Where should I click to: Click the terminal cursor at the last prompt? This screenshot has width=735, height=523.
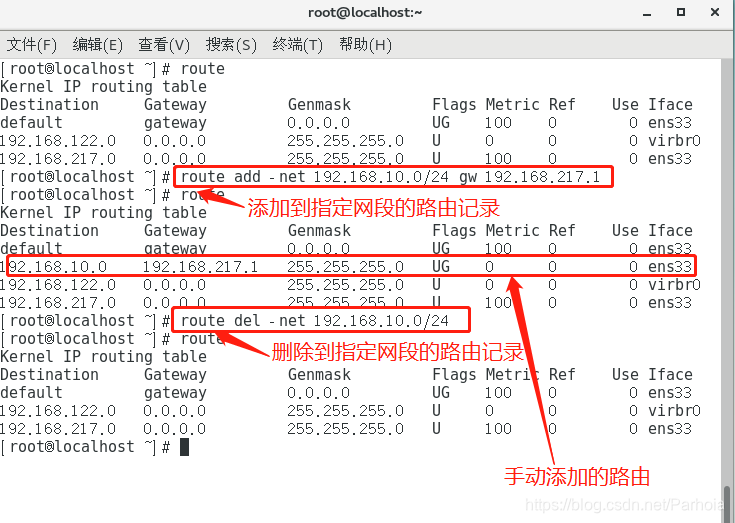tap(184, 447)
